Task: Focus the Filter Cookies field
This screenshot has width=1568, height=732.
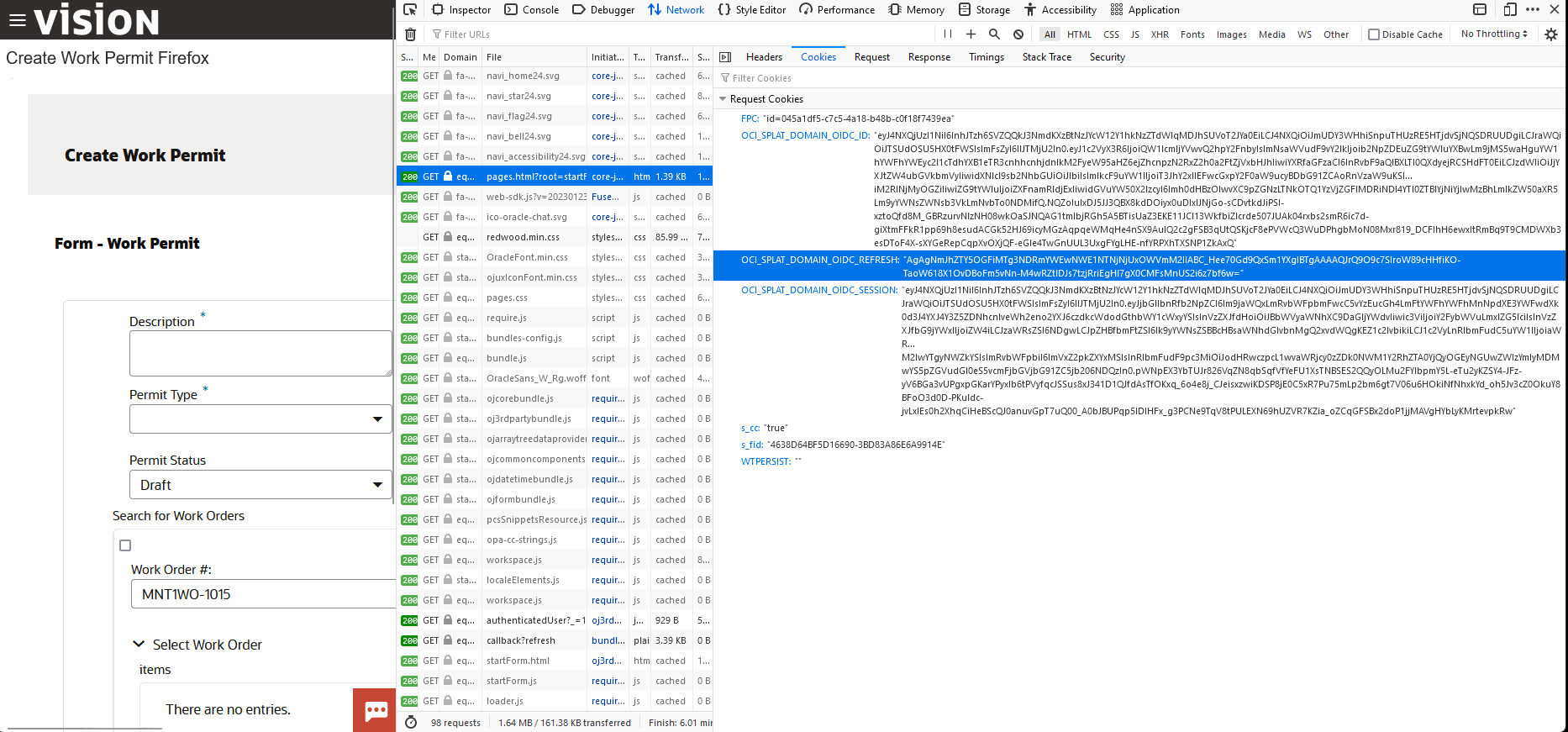Action: click(1139, 78)
